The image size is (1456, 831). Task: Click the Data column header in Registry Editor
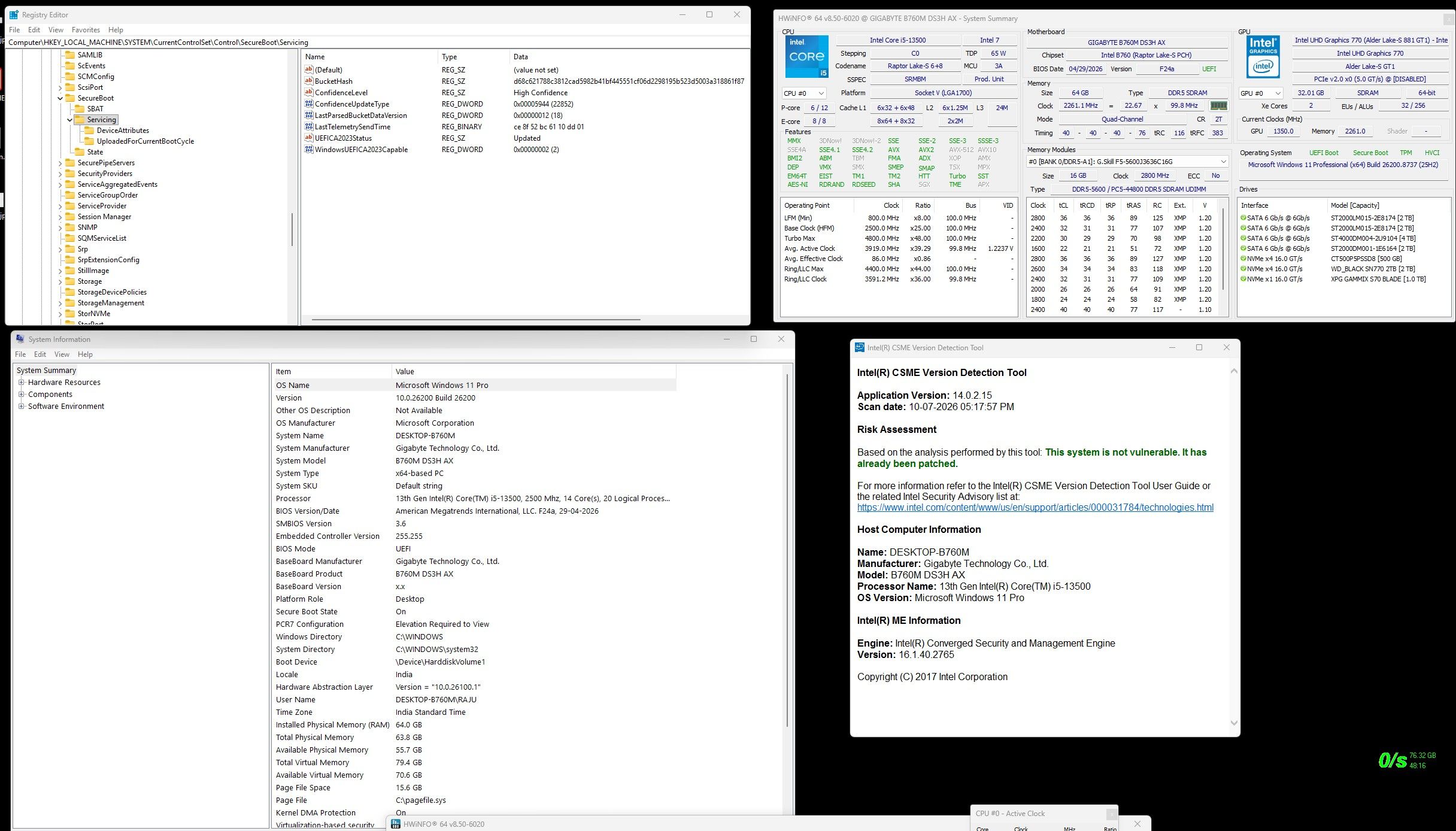629,57
